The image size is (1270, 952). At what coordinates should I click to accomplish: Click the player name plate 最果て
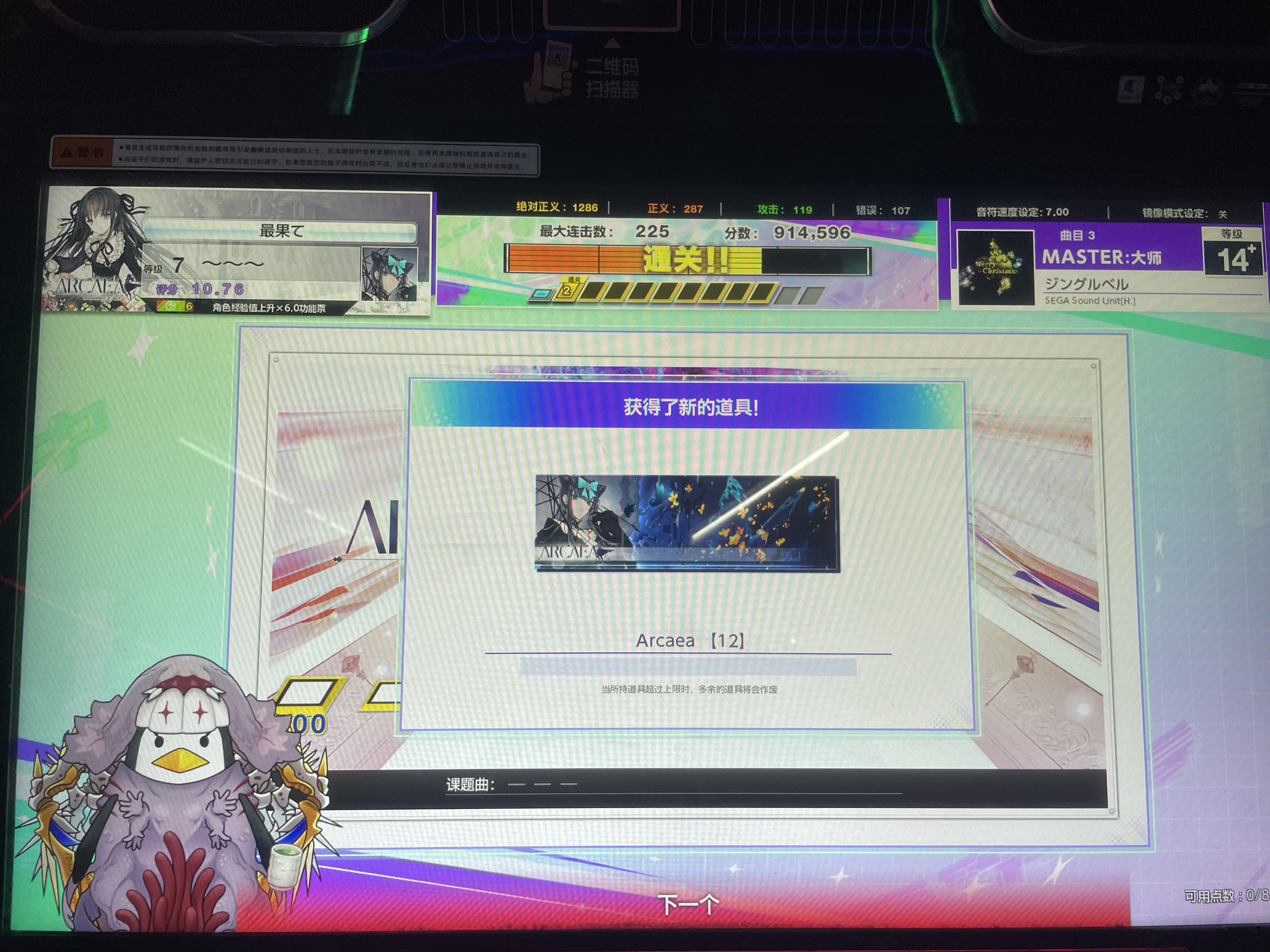(x=281, y=231)
